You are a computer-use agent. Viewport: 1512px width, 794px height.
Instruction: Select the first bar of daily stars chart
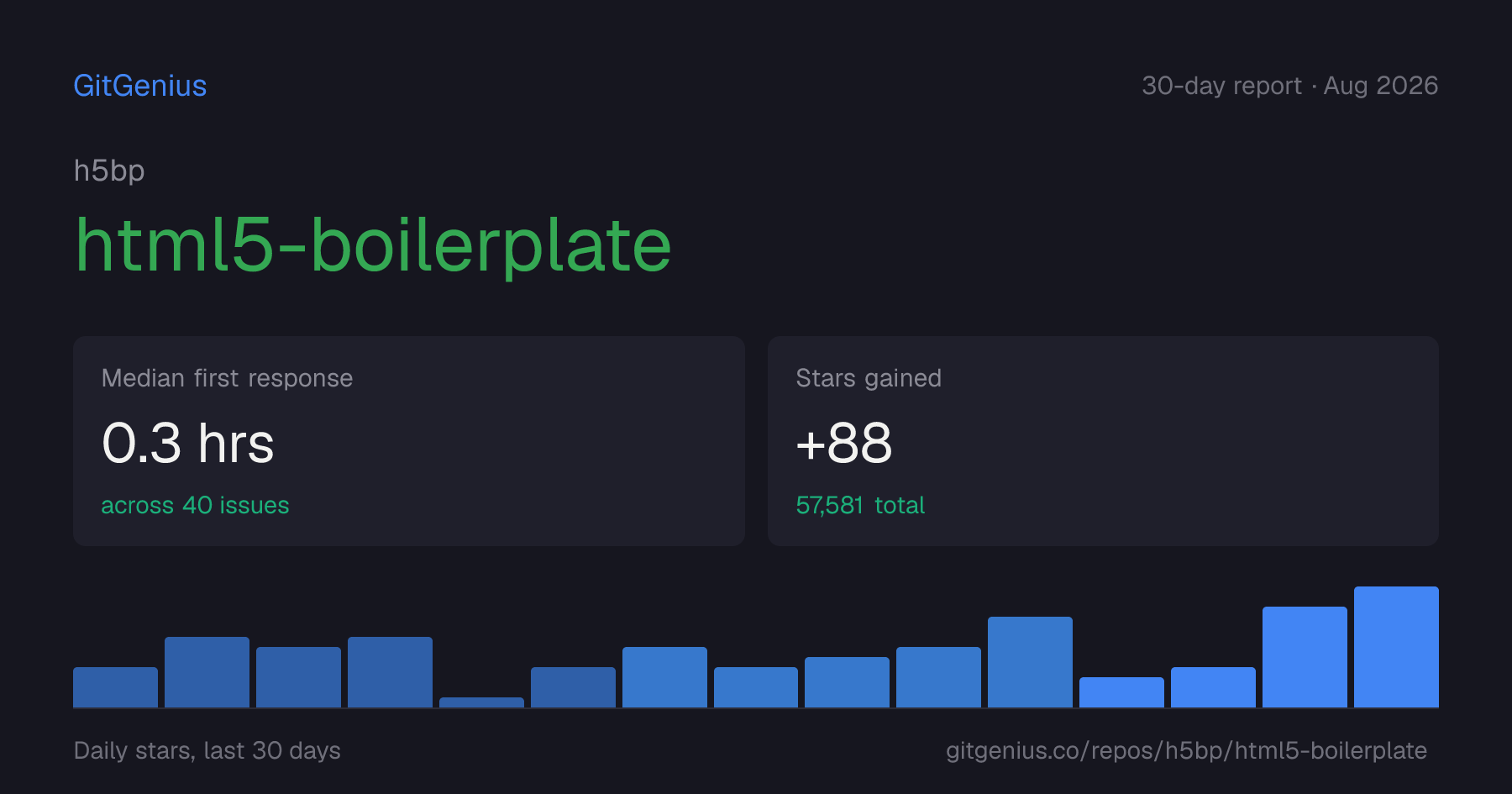click(115, 687)
